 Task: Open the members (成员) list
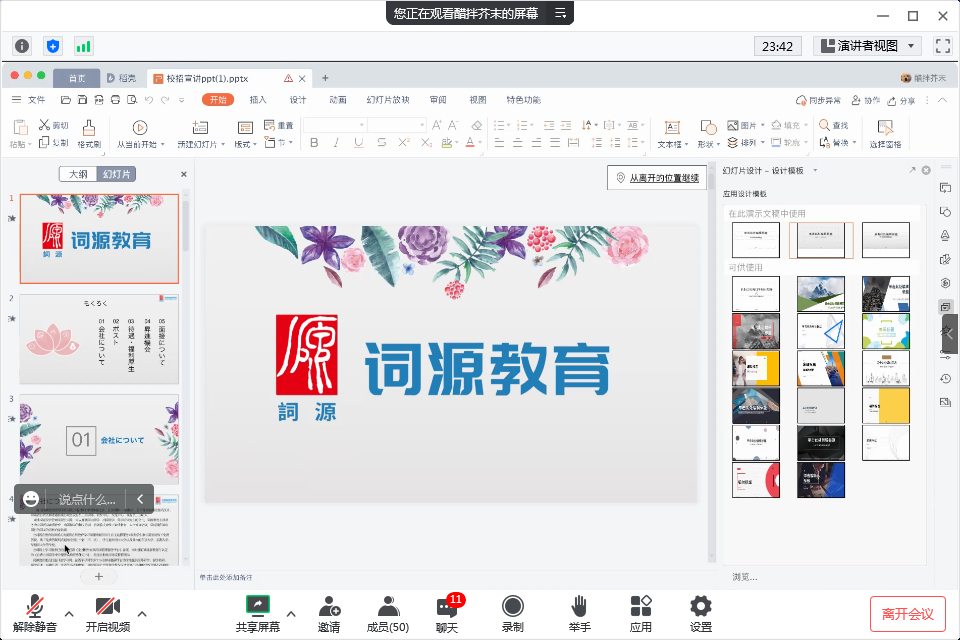[387, 612]
